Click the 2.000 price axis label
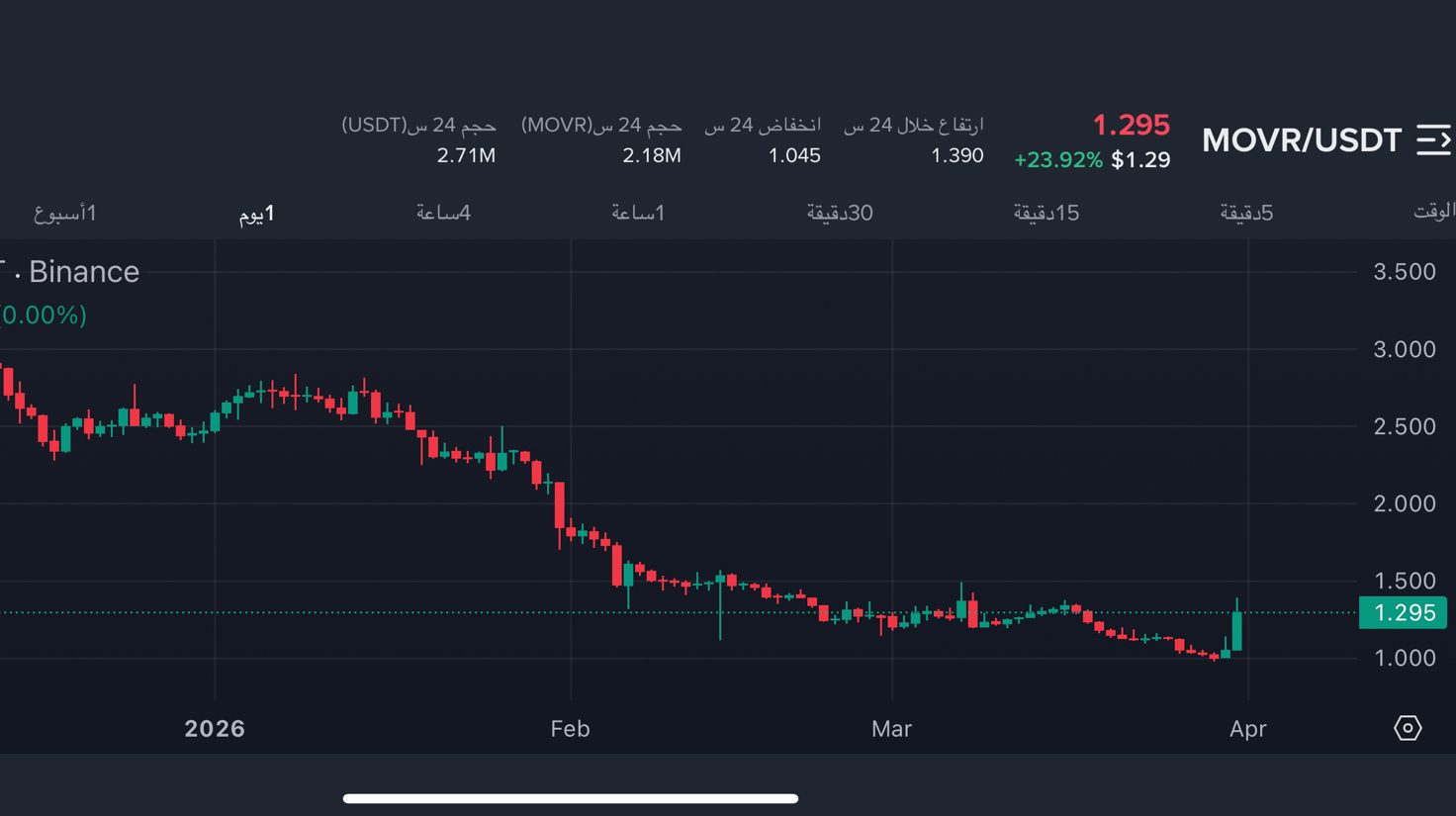Screen dimensions: 1456x816 click(1404, 503)
